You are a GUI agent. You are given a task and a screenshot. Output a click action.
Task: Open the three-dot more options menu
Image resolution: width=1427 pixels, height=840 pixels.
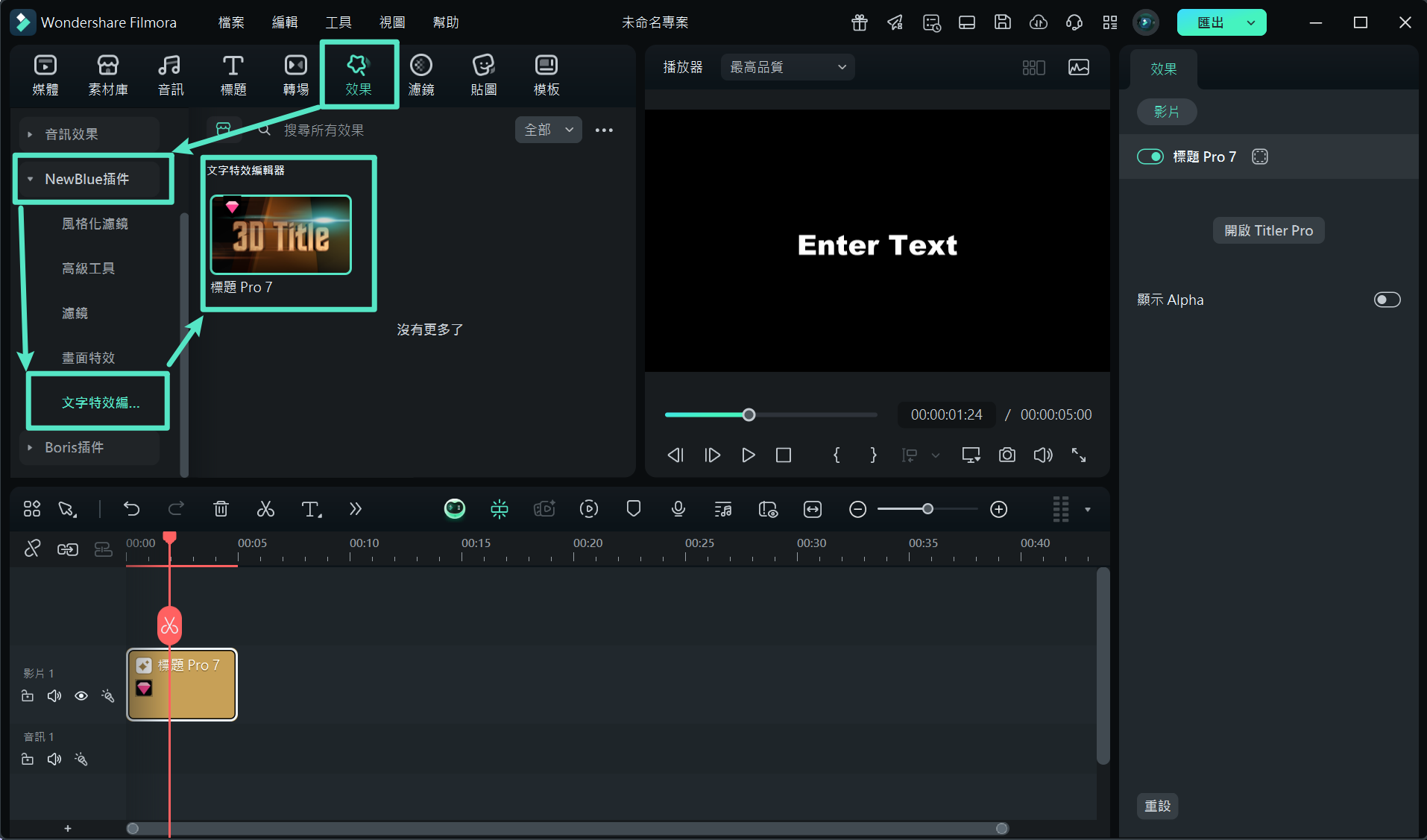coord(604,130)
